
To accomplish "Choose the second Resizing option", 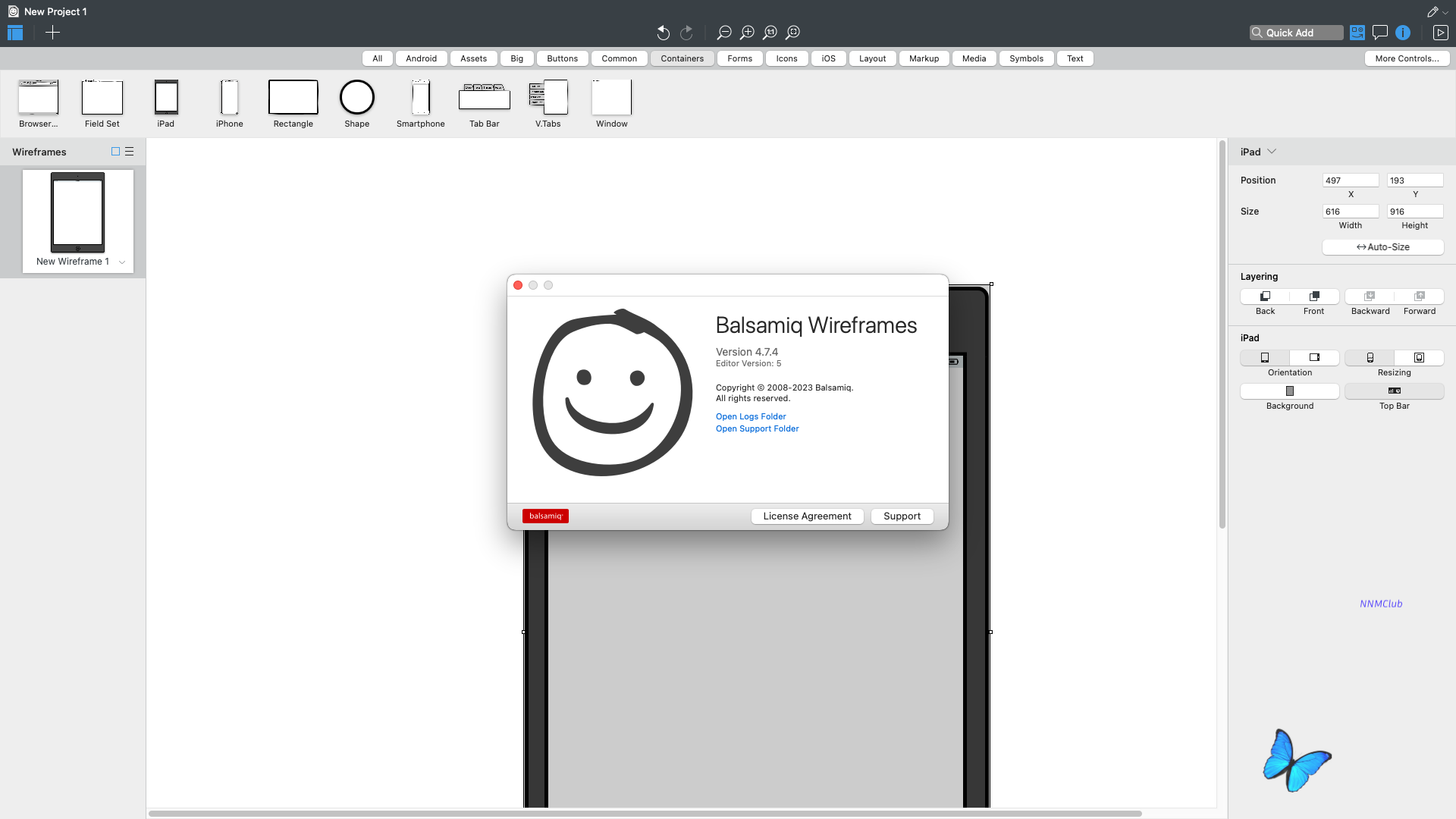I will point(1420,358).
